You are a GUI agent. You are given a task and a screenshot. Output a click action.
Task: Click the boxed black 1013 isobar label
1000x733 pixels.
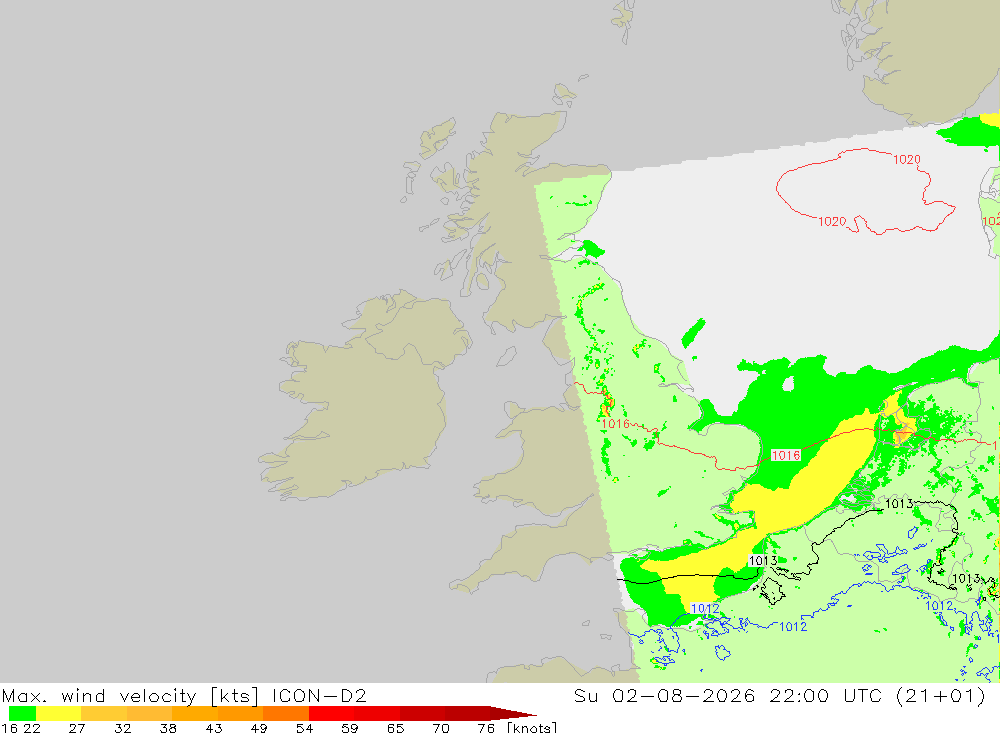763,561
